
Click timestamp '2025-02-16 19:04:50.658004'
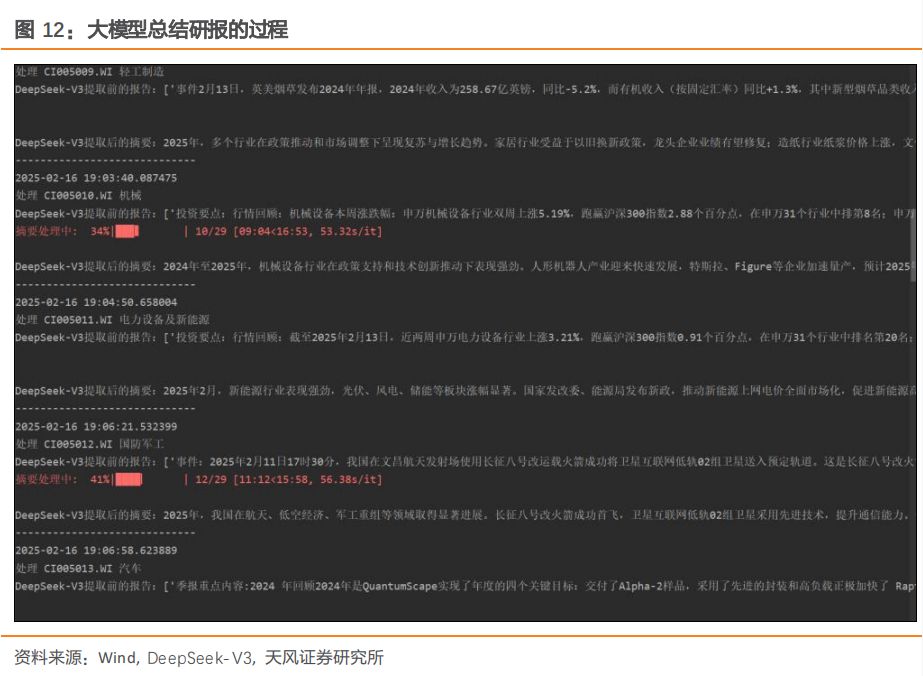96,301
